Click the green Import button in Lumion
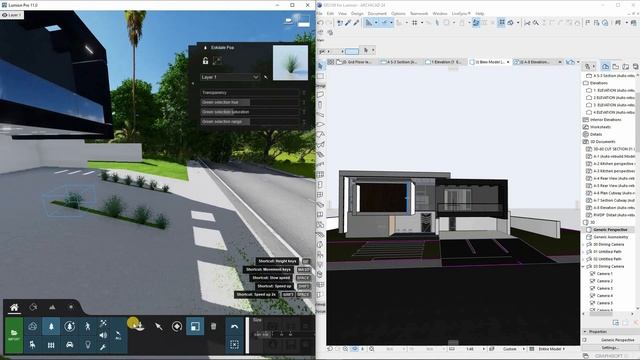The width and height of the screenshot is (640, 360). (14, 335)
